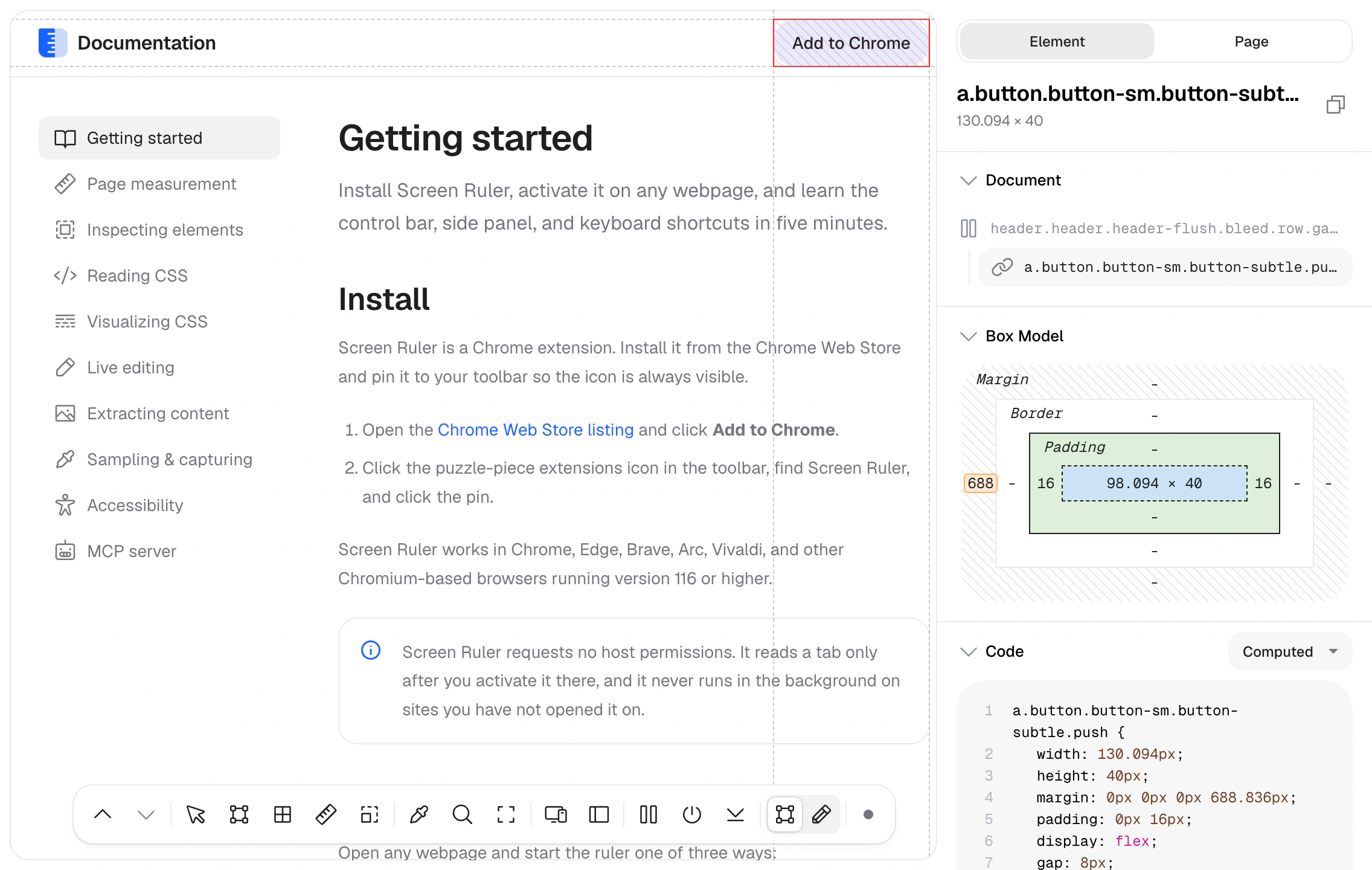This screenshot has width=1372, height=870.
Task: Open Inspecting elements in sidebar
Action: (159, 230)
